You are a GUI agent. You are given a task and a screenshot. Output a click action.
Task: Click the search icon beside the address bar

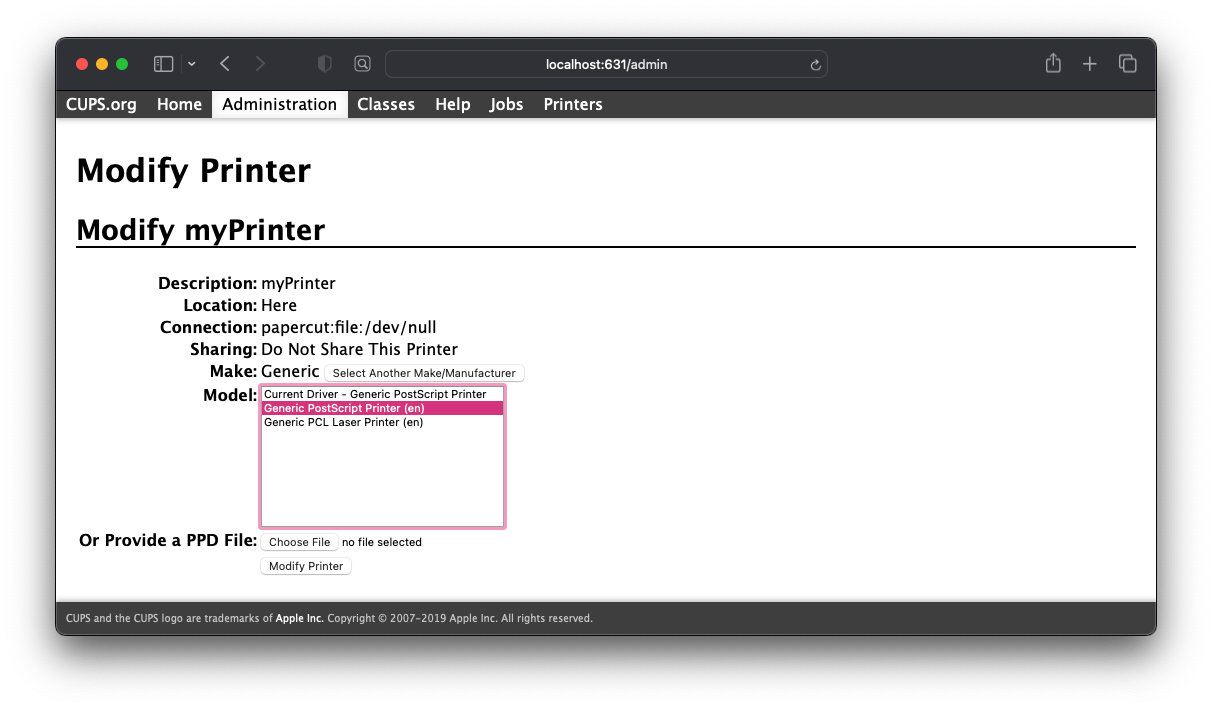(362, 64)
